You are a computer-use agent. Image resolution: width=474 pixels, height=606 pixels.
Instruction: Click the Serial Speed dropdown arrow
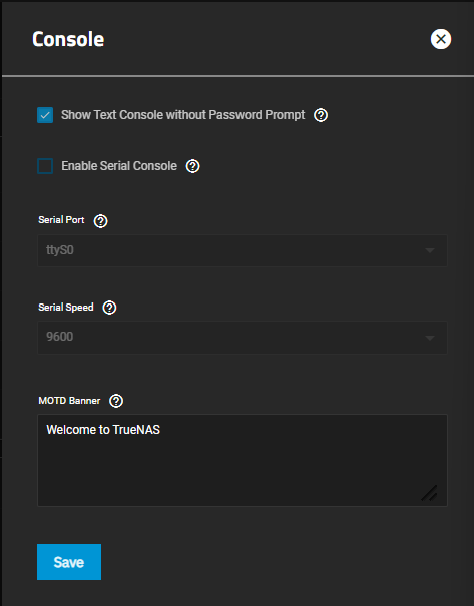[430, 338]
